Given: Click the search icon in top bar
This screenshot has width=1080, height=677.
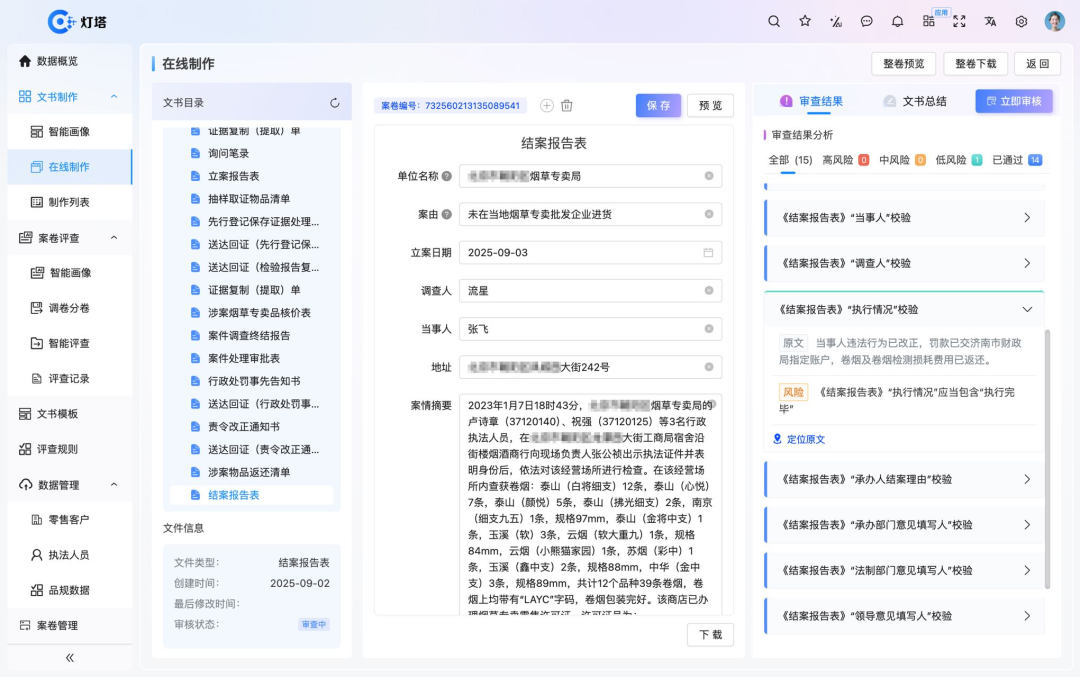Looking at the screenshot, I should pos(774,21).
